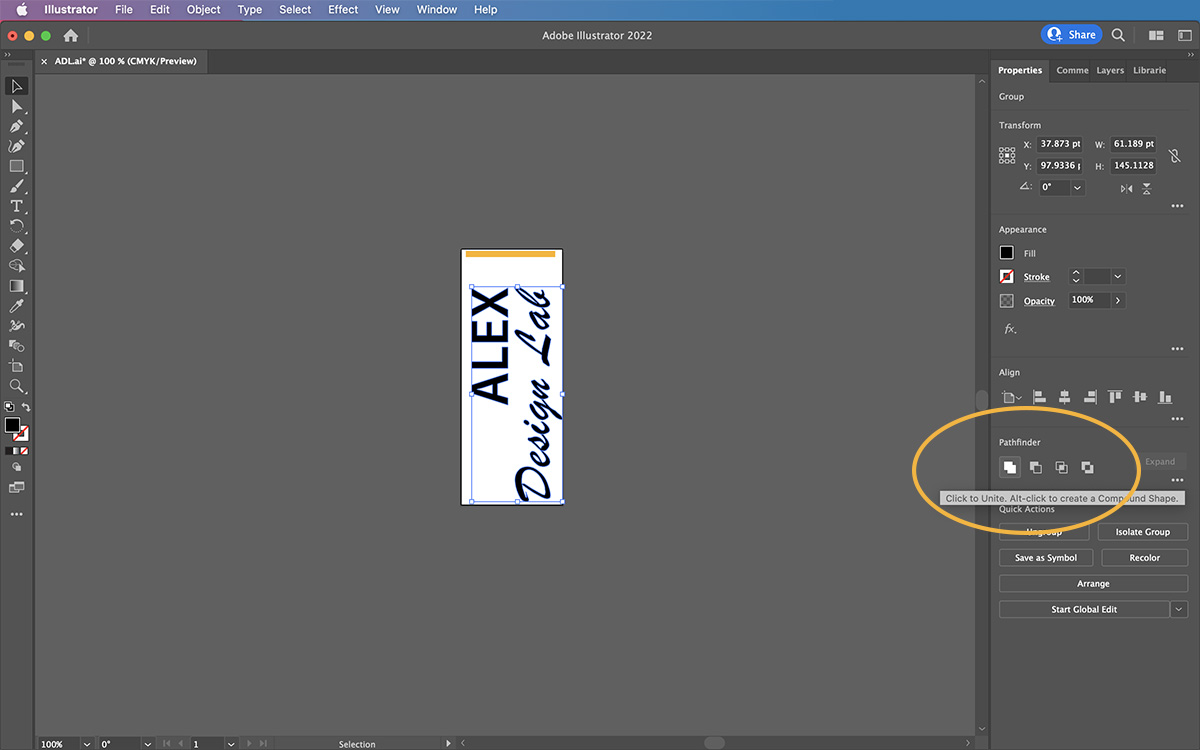Click the Unite icon in Pathfinder

[x=1009, y=467]
